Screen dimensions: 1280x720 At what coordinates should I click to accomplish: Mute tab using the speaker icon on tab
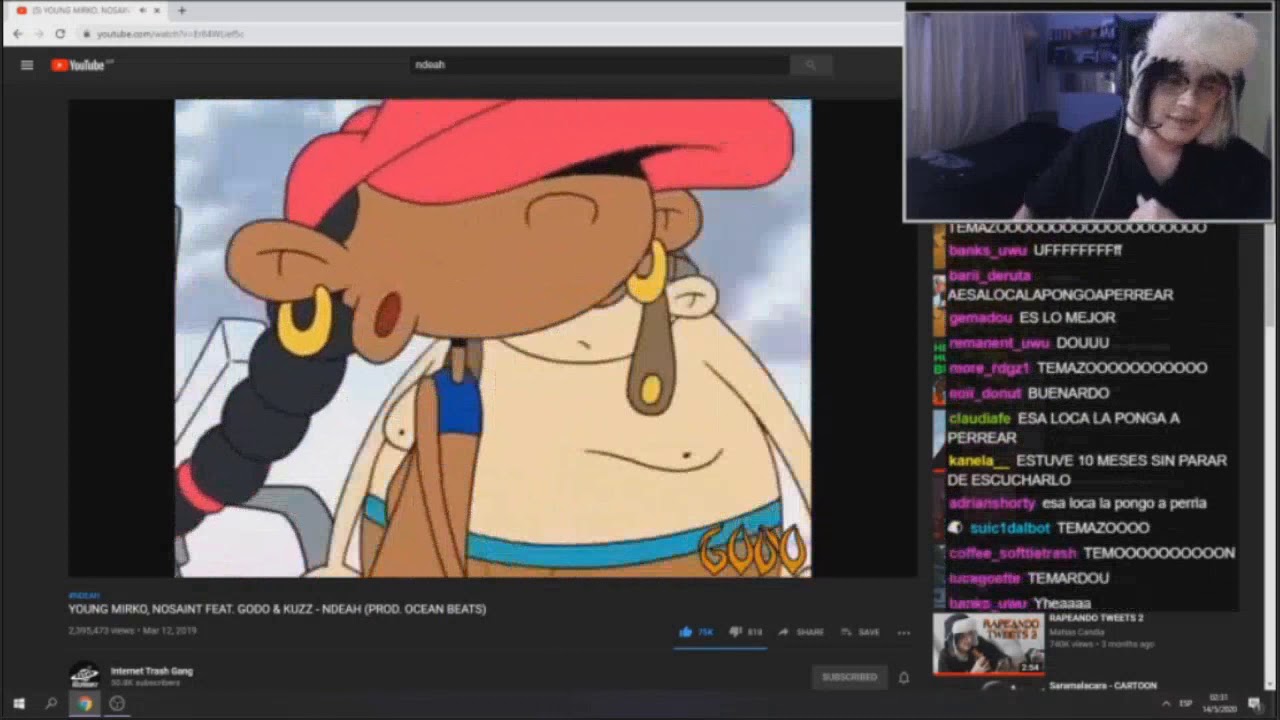pyautogui.click(x=142, y=10)
